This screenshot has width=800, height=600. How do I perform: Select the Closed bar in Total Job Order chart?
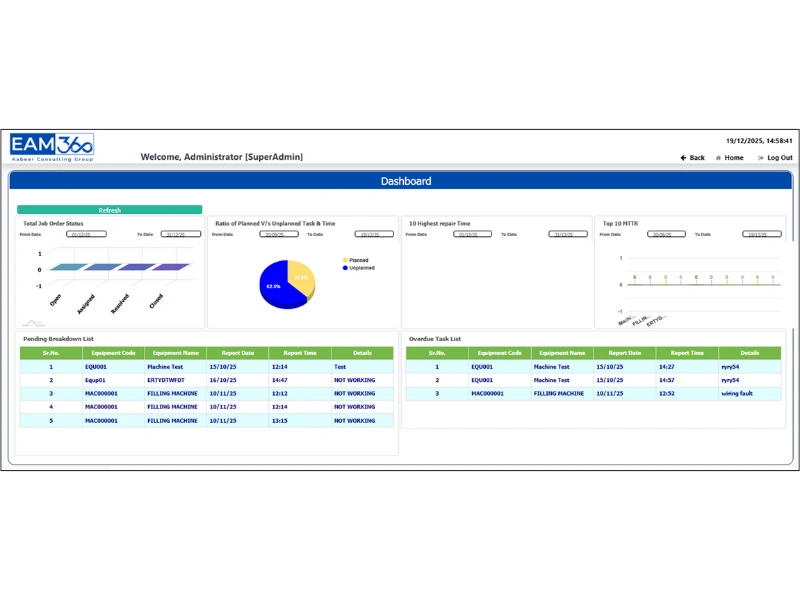pos(168,268)
